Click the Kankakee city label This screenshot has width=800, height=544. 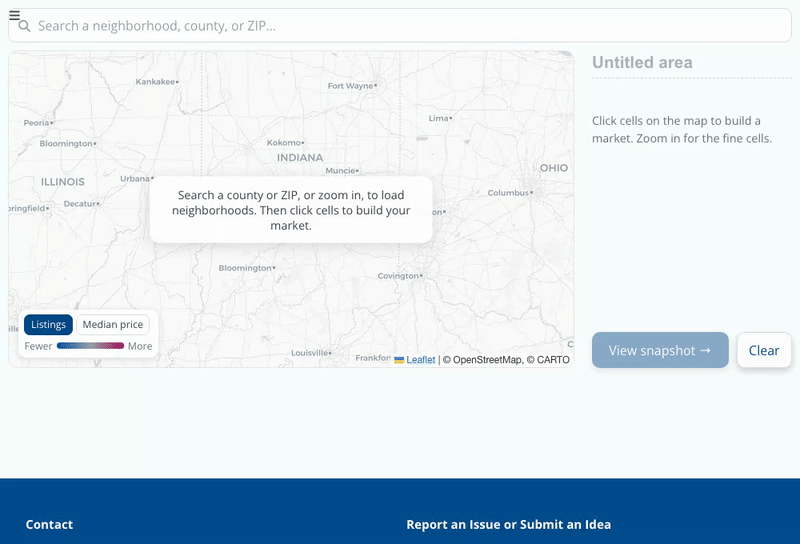(155, 82)
